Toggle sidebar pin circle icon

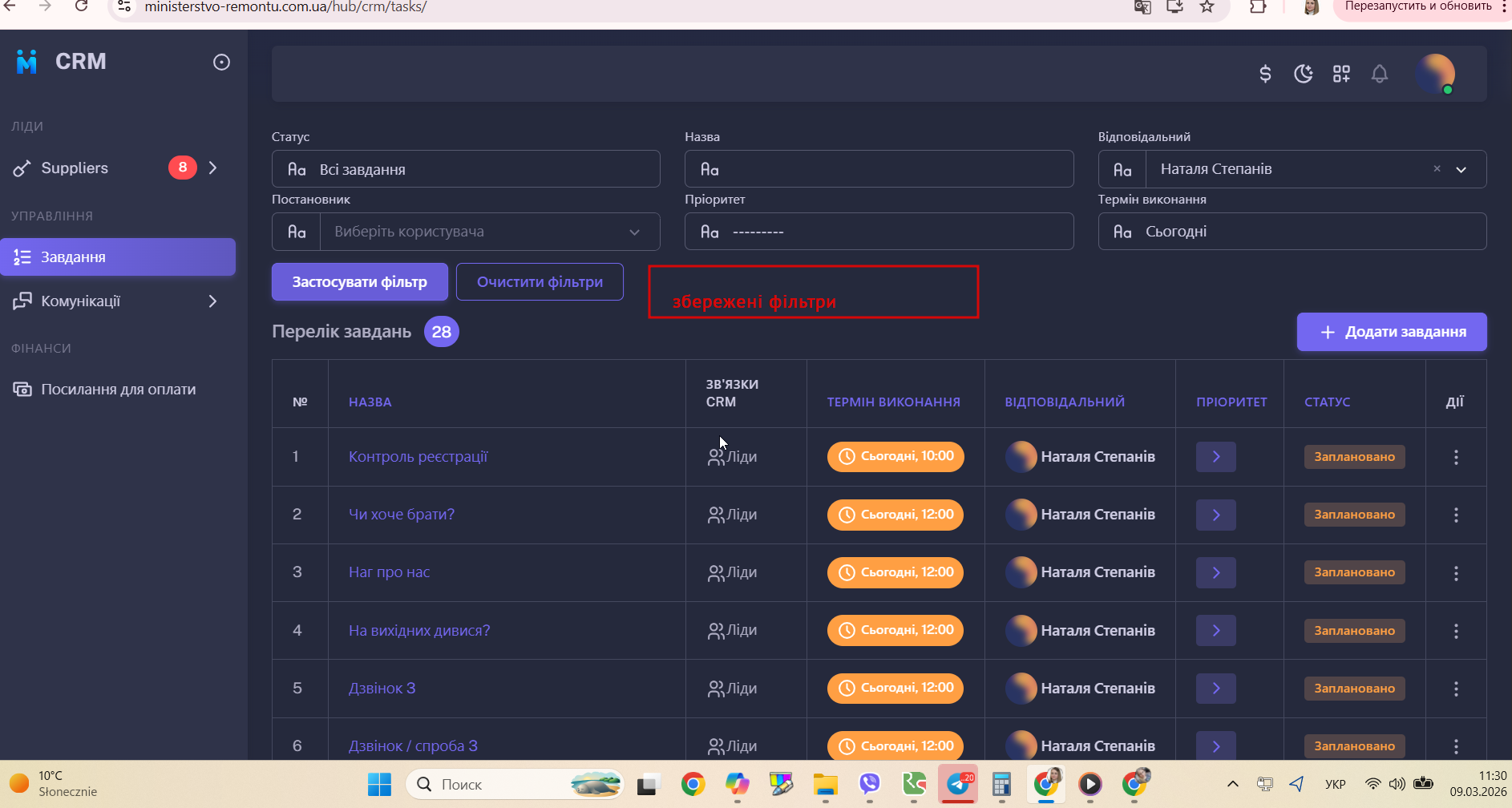(x=222, y=63)
